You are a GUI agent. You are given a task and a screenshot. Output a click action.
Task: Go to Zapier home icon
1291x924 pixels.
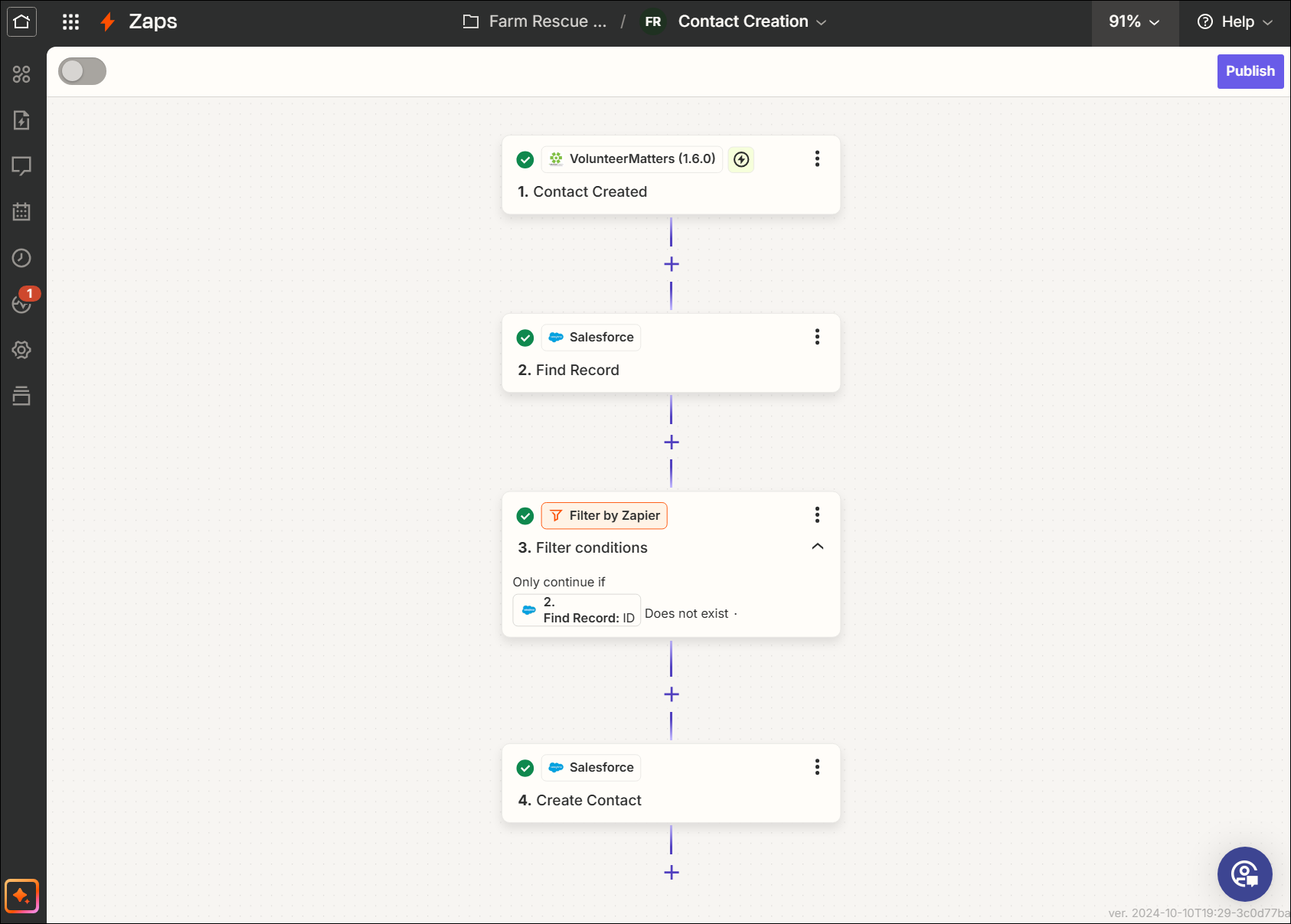point(21,21)
